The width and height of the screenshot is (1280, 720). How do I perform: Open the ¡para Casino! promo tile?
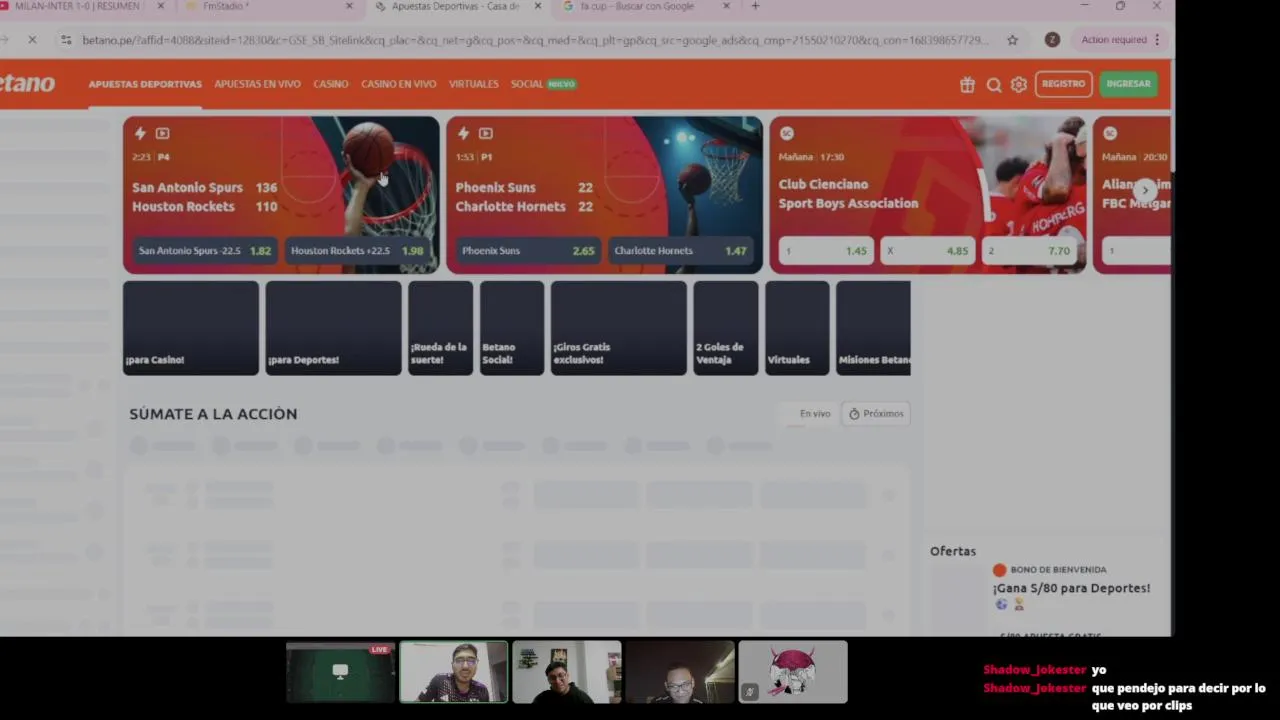click(x=191, y=328)
